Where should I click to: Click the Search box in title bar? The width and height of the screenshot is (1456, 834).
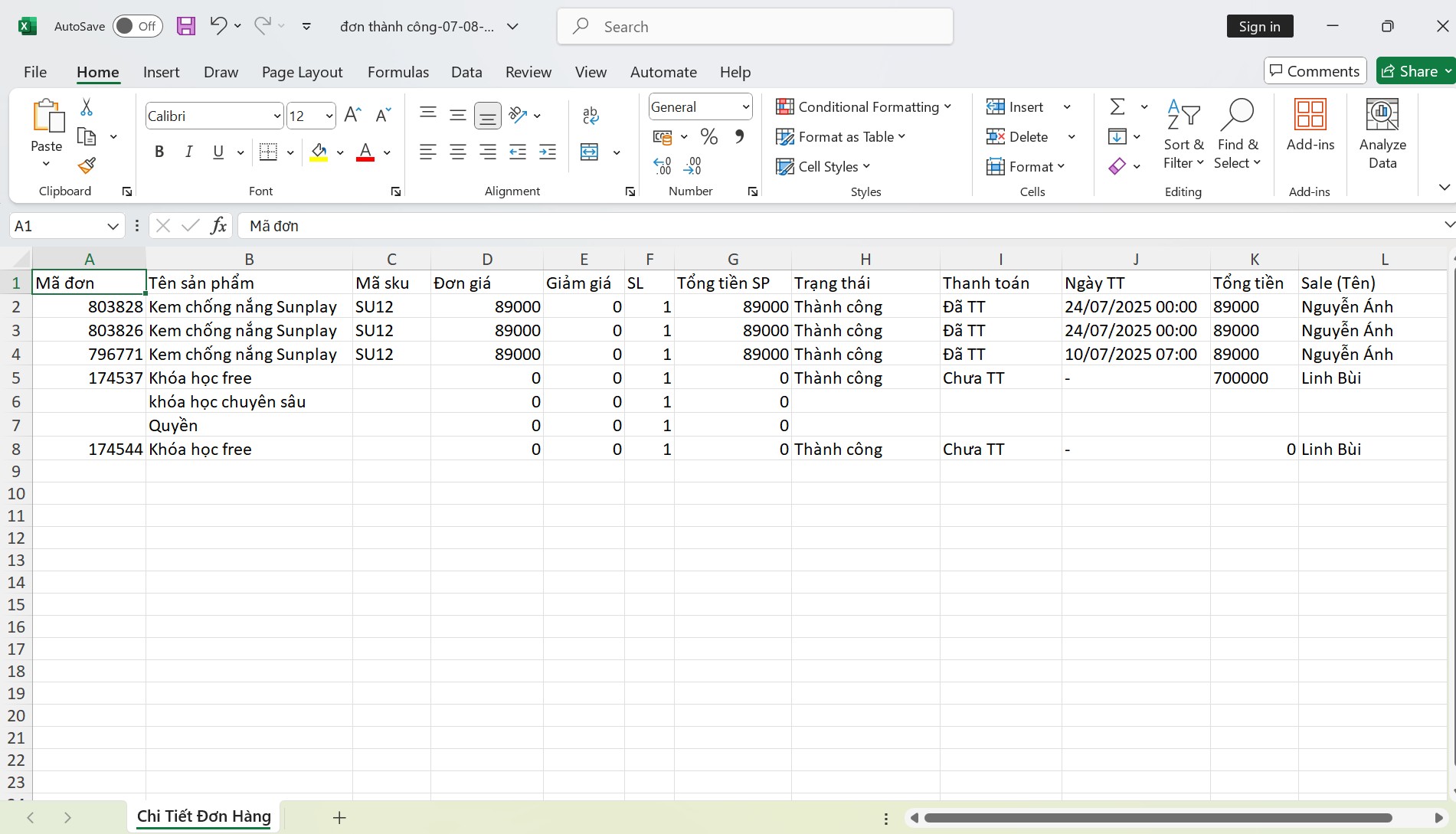pyautogui.click(x=755, y=27)
